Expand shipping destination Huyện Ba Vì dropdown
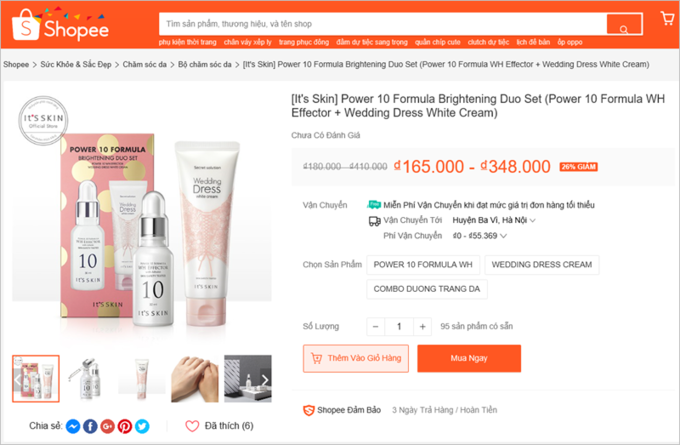Viewport: 680px width, 445px height. coord(494,220)
